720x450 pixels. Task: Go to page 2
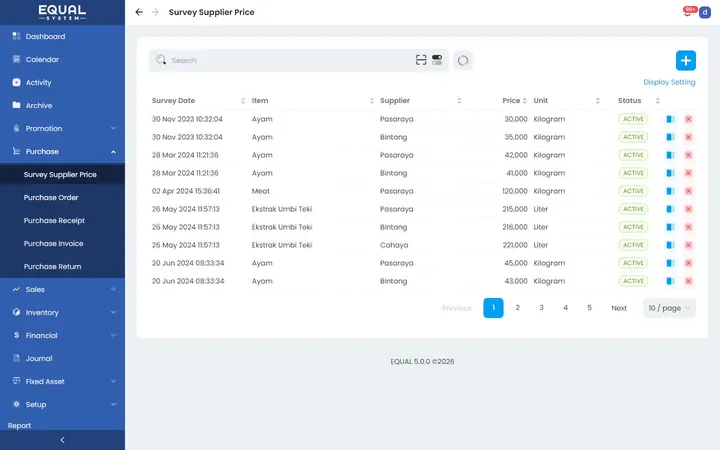click(518, 308)
